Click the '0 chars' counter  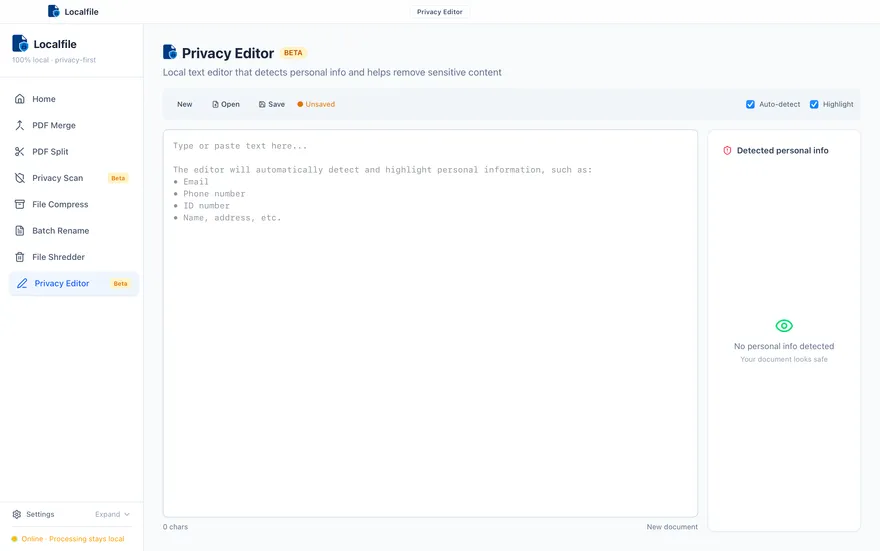point(175,527)
